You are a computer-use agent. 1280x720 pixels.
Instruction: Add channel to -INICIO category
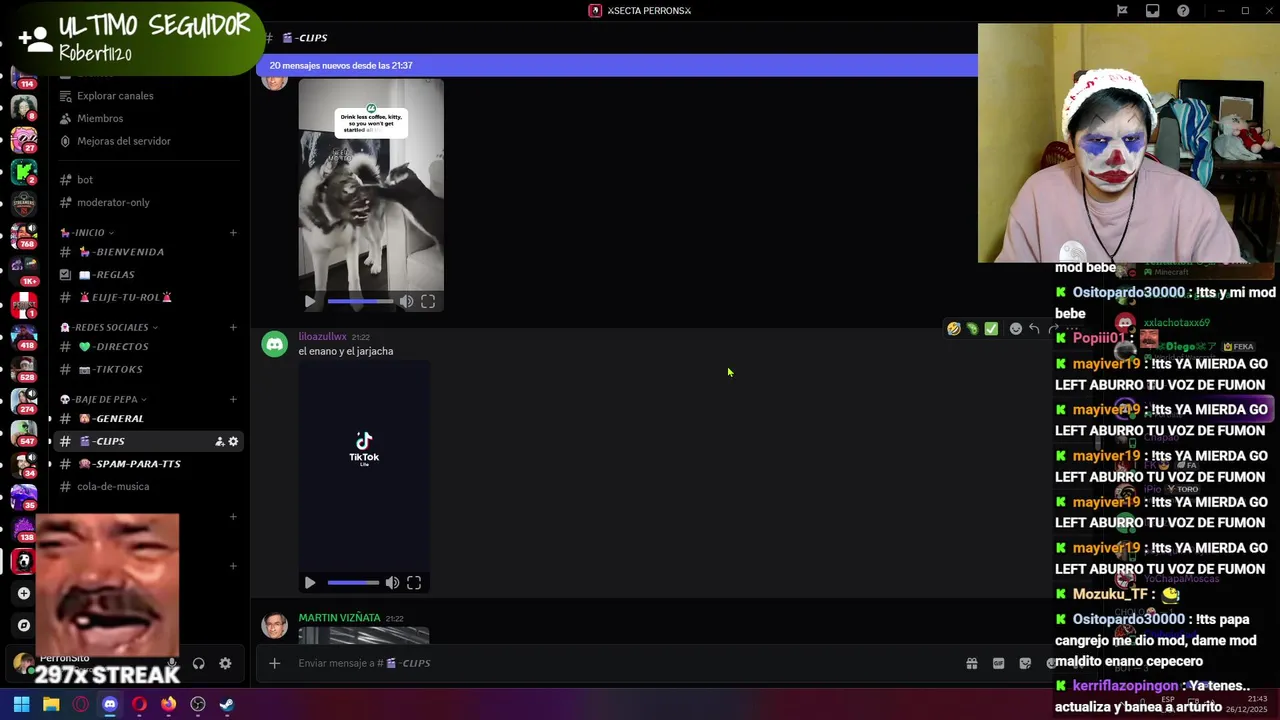(233, 232)
